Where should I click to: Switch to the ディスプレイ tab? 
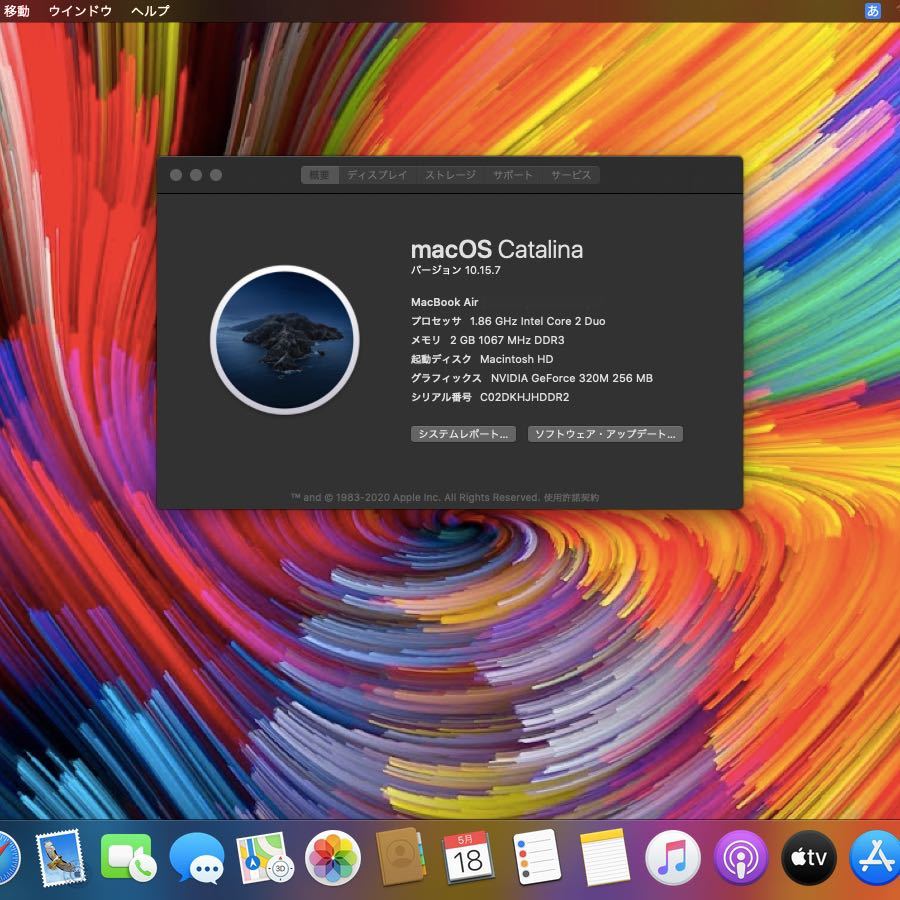click(x=377, y=175)
